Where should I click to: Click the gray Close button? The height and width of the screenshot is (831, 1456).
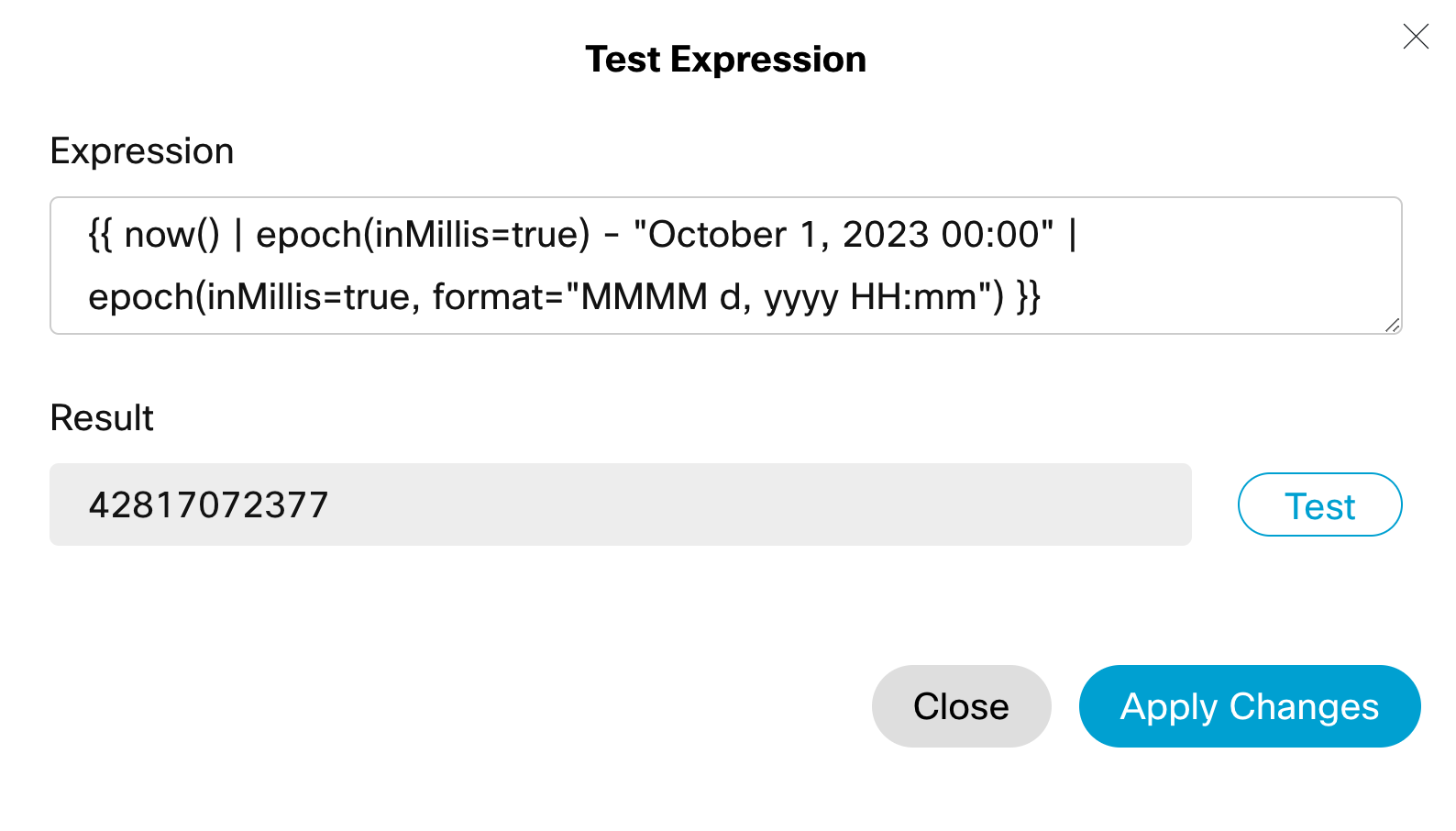pyautogui.click(x=961, y=706)
